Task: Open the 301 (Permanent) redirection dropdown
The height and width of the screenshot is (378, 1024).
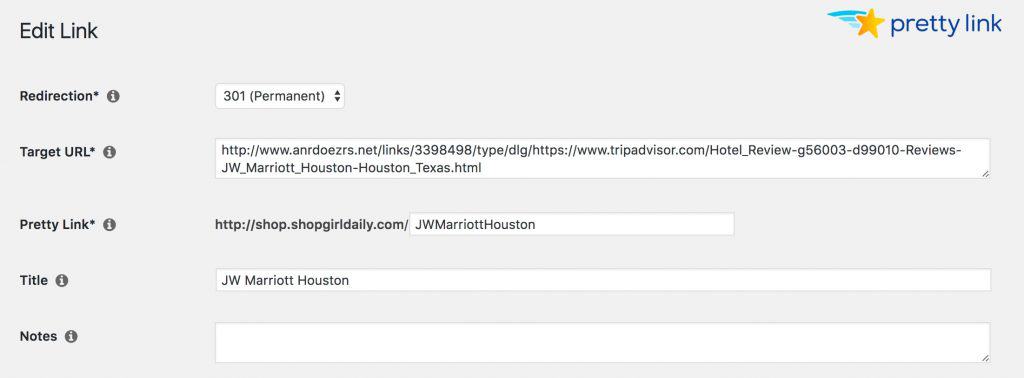Action: [x=280, y=96]
